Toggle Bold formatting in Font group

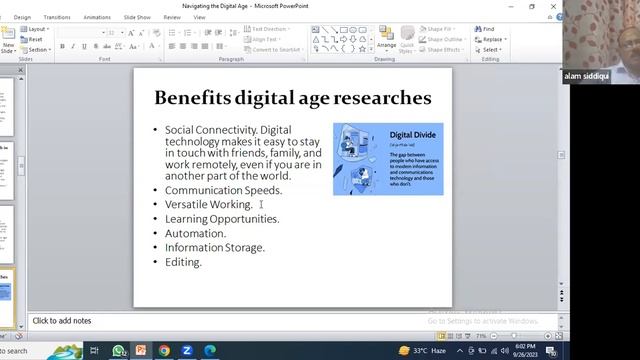(62, 47)
